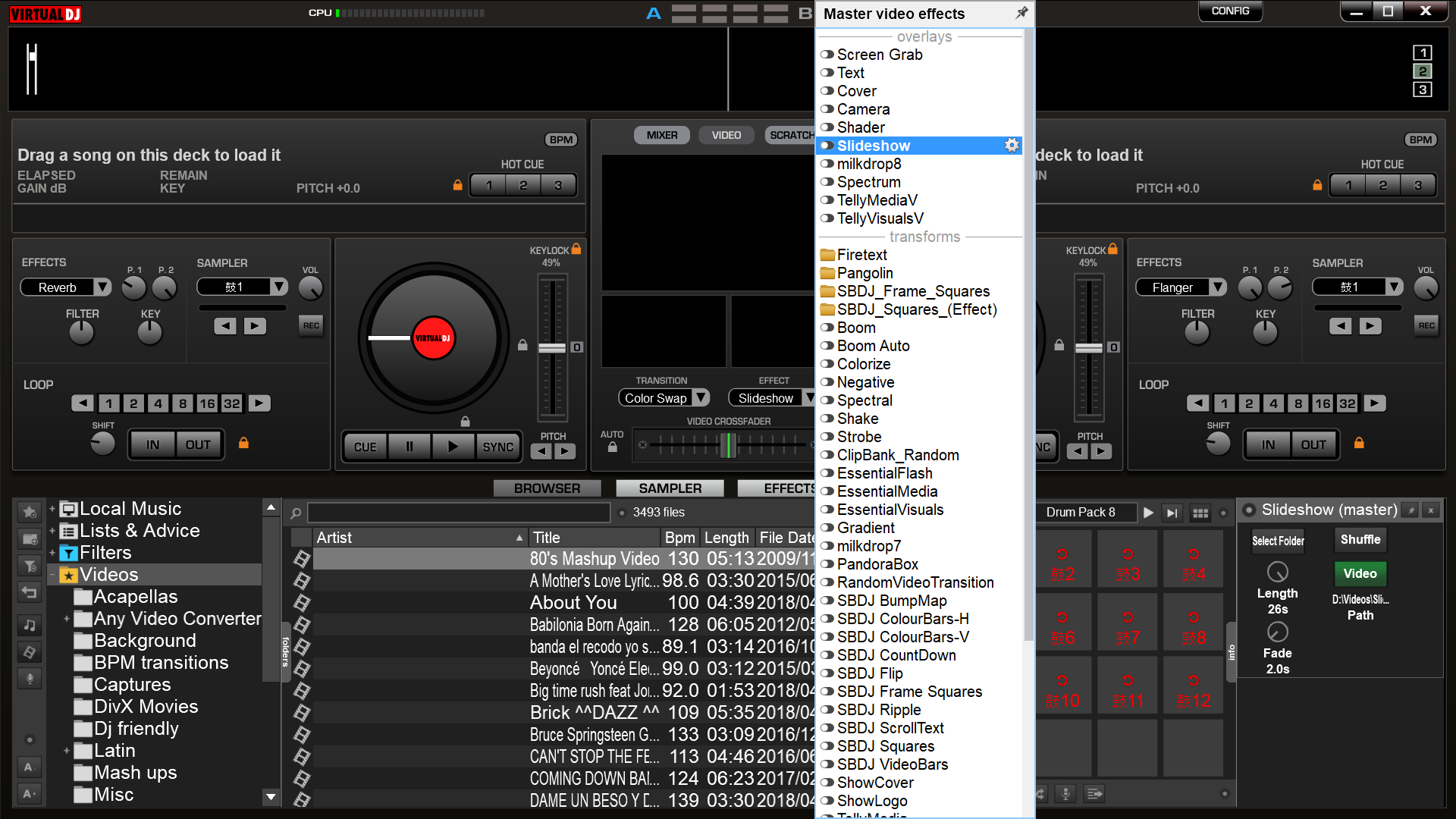Open Color Swap transition dropdown
Viewport: 1456px width, 819px height.
pos(701,397)
